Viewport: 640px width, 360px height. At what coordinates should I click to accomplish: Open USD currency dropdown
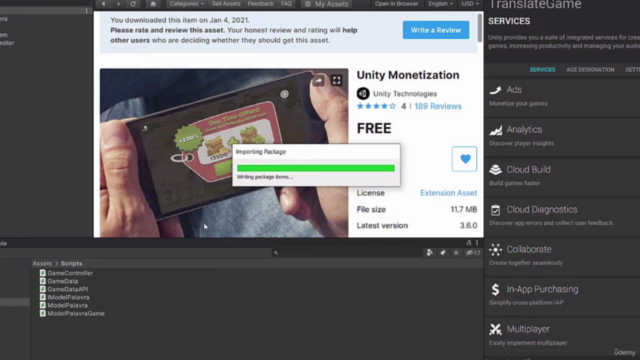pos(470,4)
